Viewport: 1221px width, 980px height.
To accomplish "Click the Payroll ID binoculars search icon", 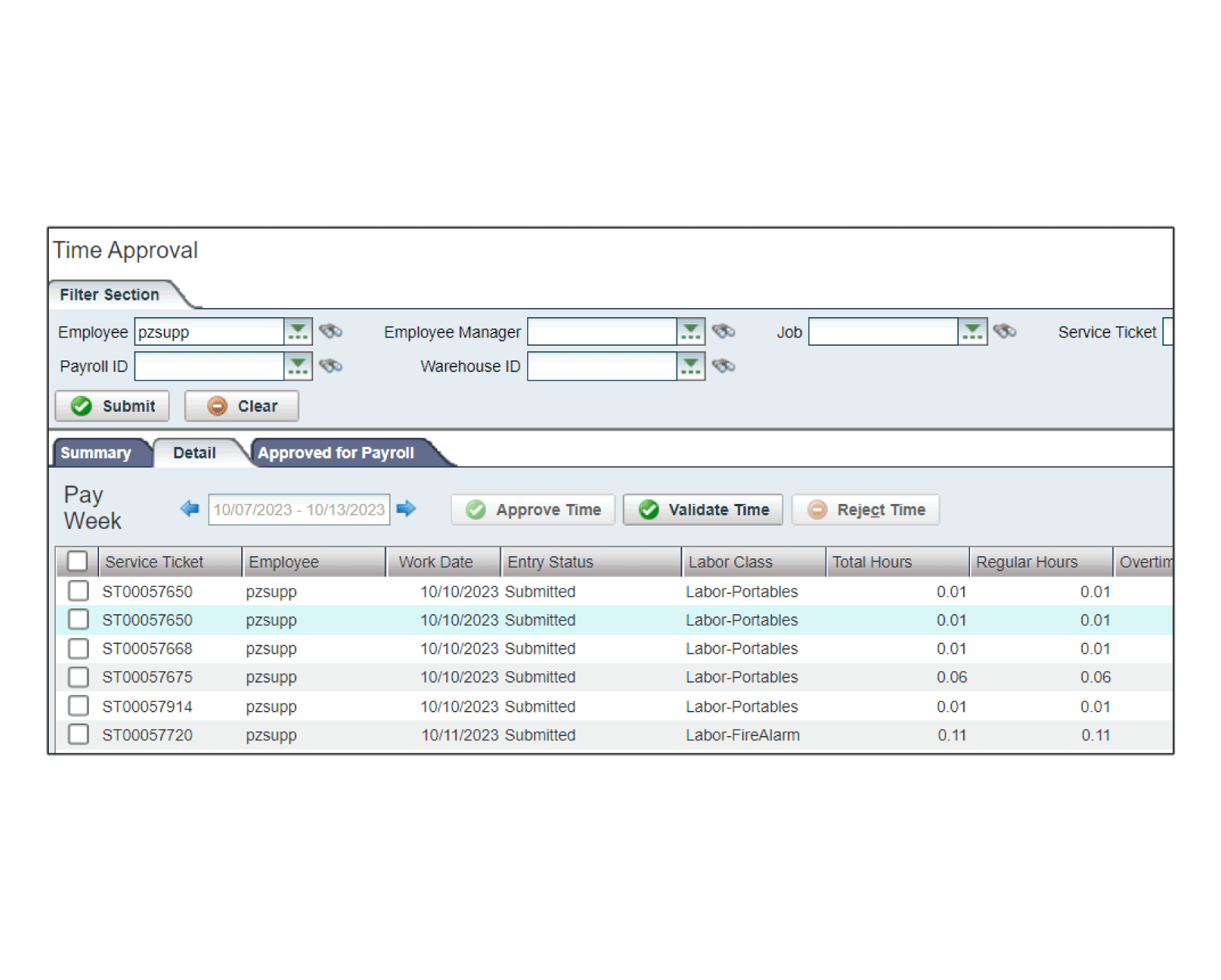I will tap(331, 366).
